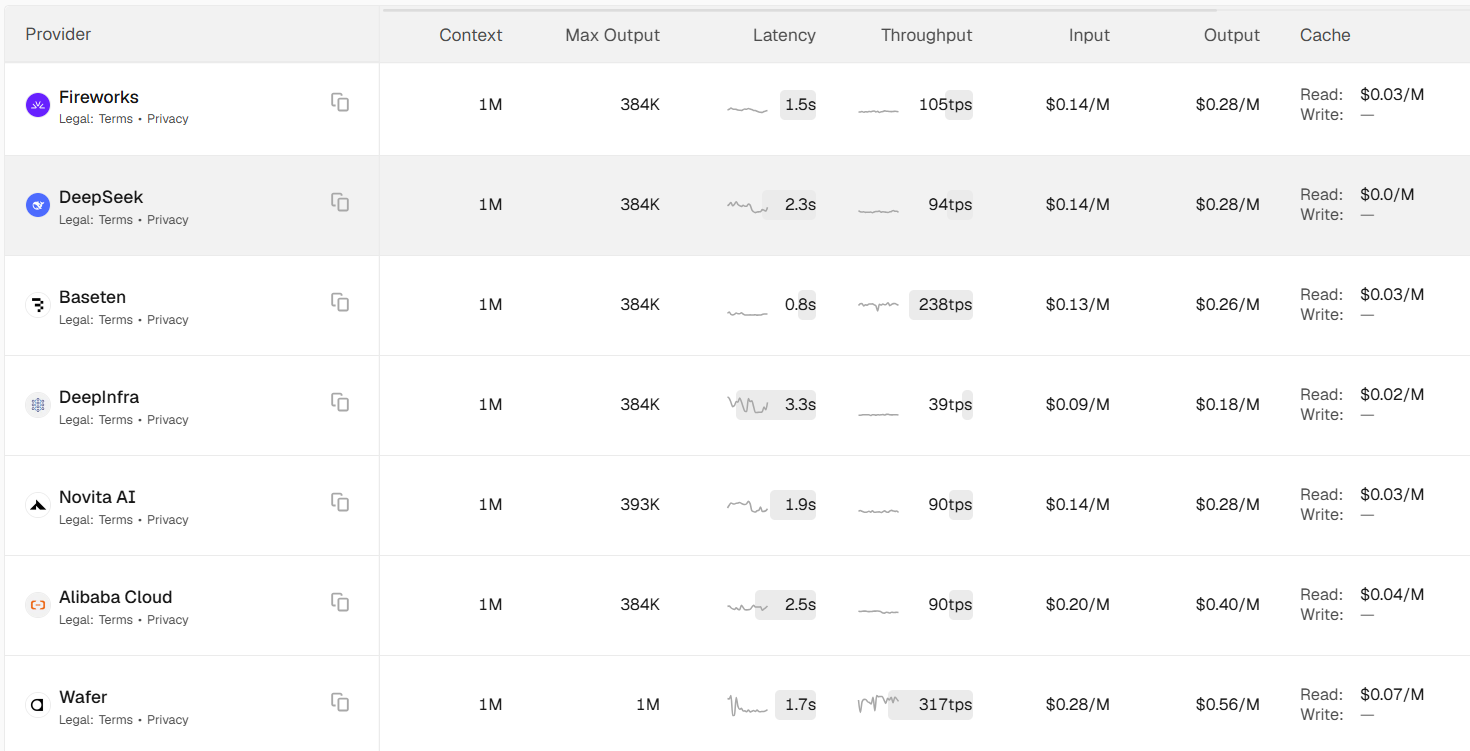This screenshot has width=1470, height=751.
Task: Click the Fireworks provider logo
Action: [x=38, y=105]
